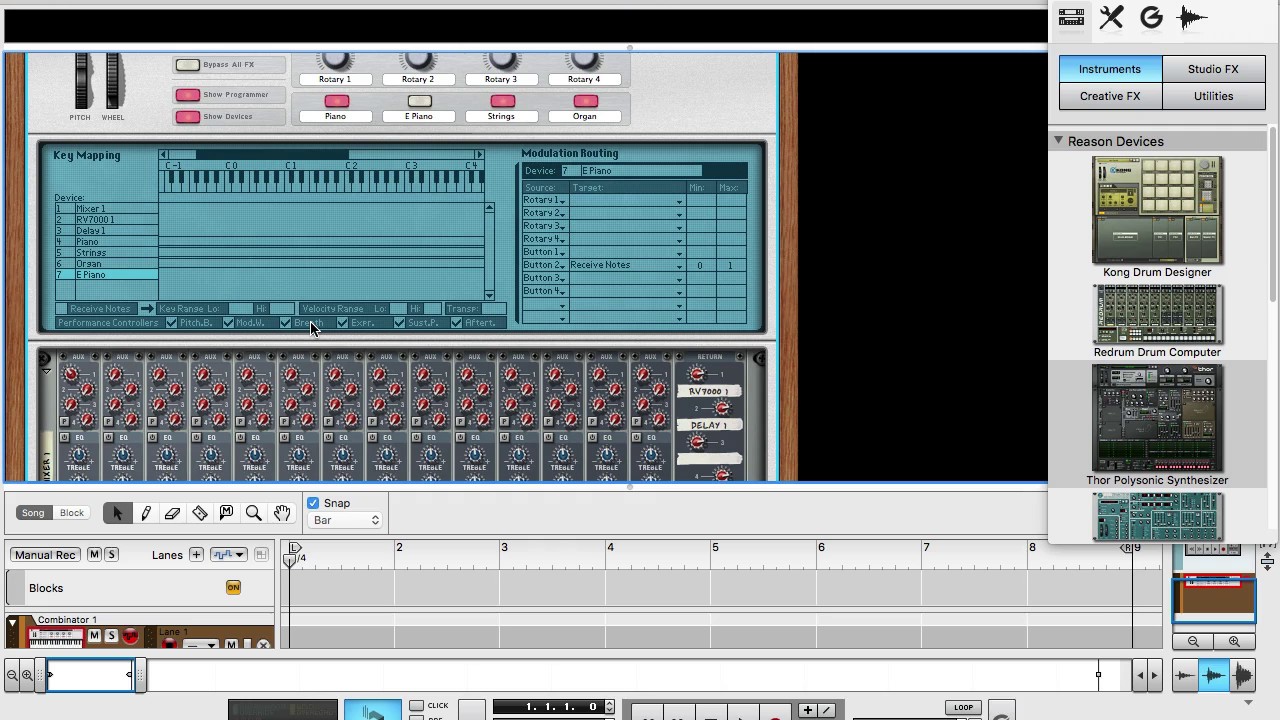The height and width of the screenshot is (720, 1280).
Task: Toggle the Snap checkbox
Action: [x=313, y=503]
